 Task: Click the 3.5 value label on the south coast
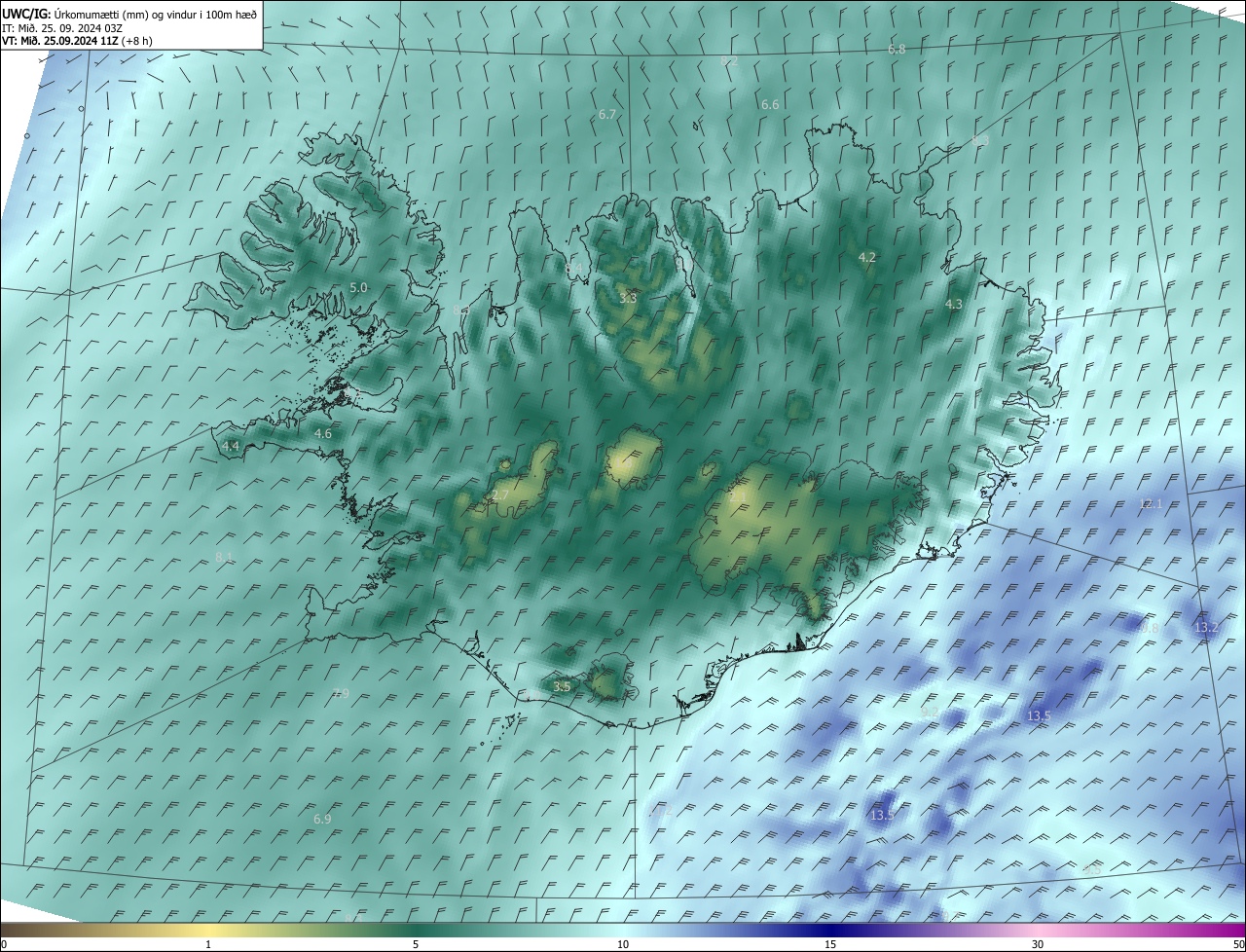tap(562, 687)
